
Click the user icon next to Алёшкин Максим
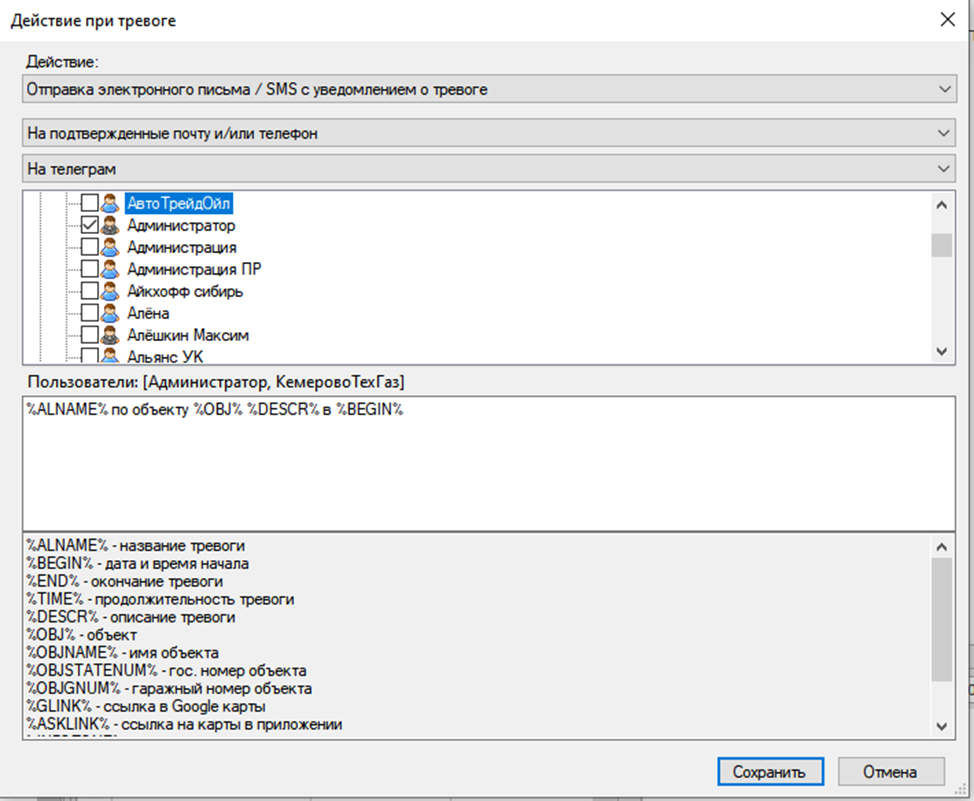pyautogui.click(x=110, y=335)
